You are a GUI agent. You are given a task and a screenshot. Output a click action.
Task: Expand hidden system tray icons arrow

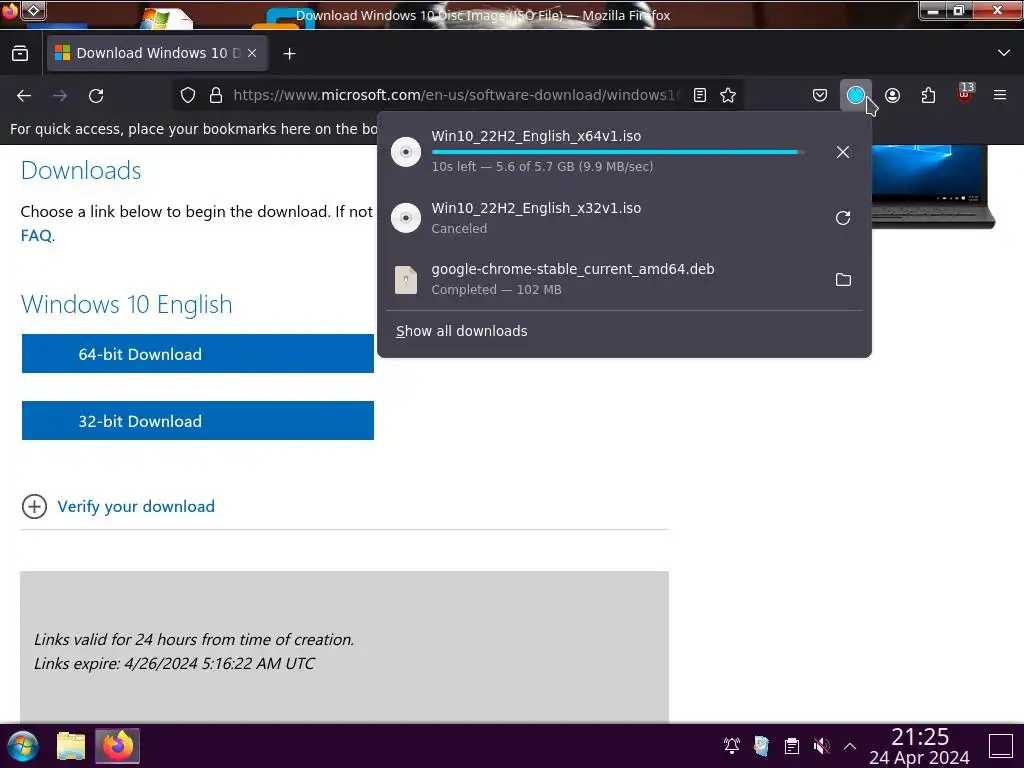[x=850, y=745]
